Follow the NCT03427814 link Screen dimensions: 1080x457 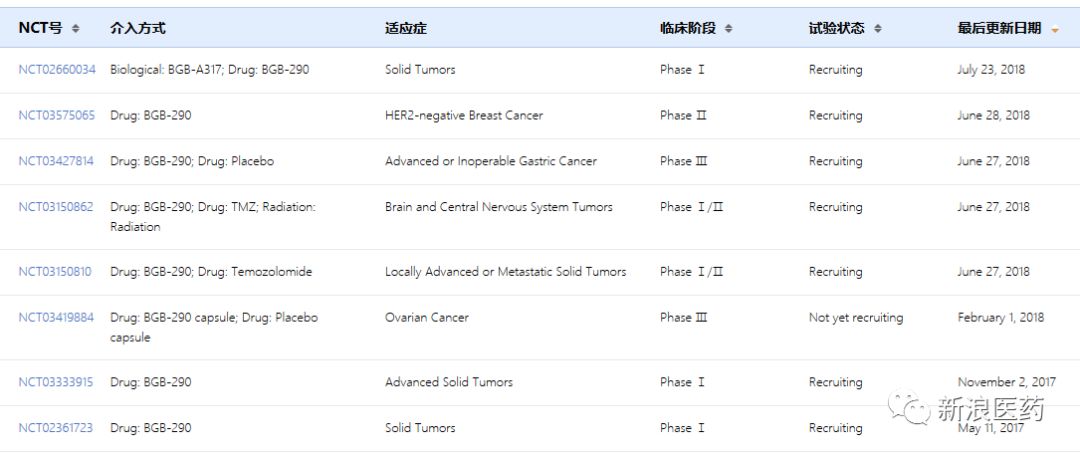tap(57, 162)
